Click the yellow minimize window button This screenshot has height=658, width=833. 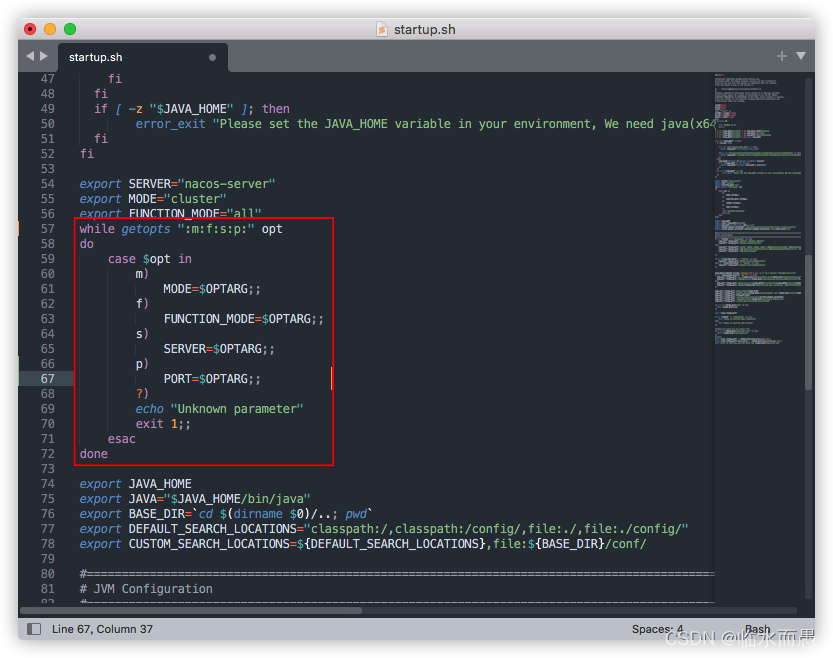(x=50, y=29)
